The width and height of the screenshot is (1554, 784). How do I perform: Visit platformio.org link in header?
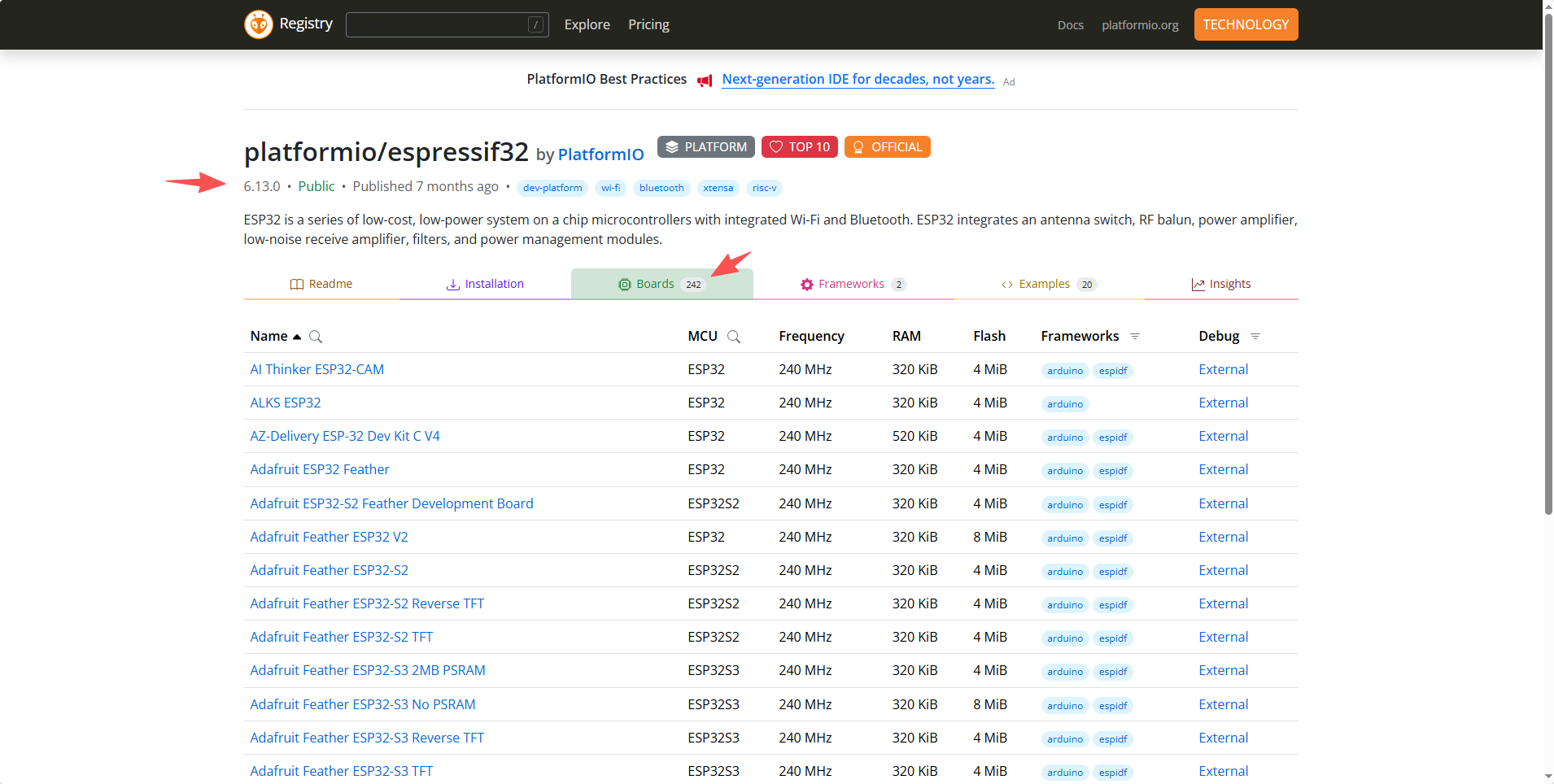point(1140,25)
